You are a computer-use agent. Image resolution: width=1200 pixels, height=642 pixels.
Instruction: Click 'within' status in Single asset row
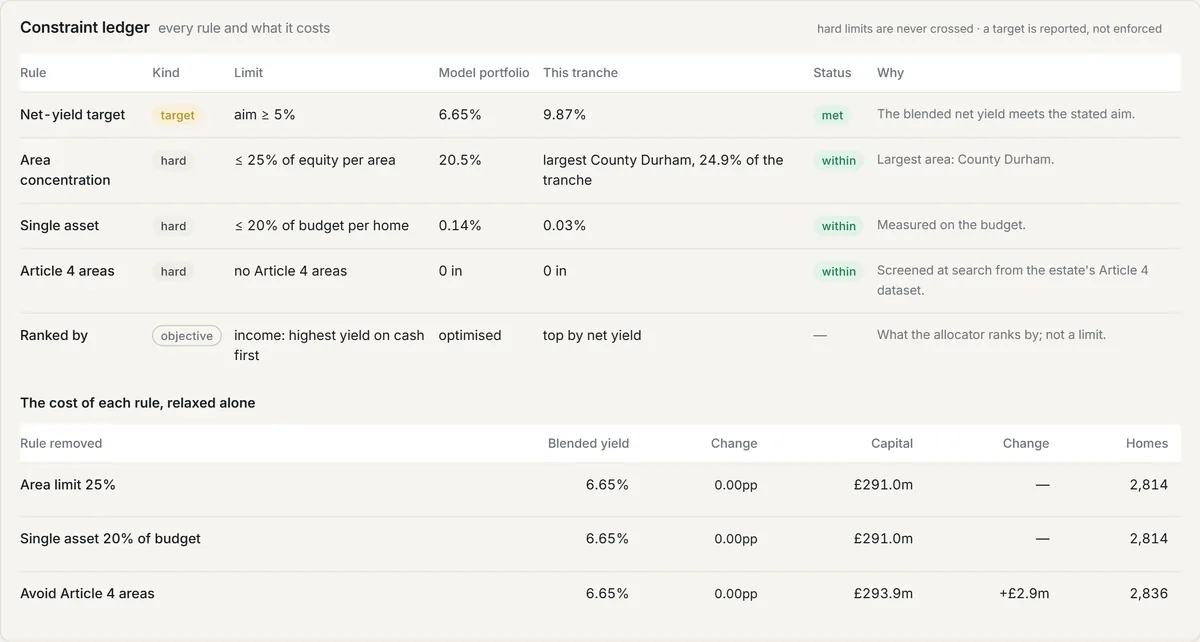click(x=838, y=226)
